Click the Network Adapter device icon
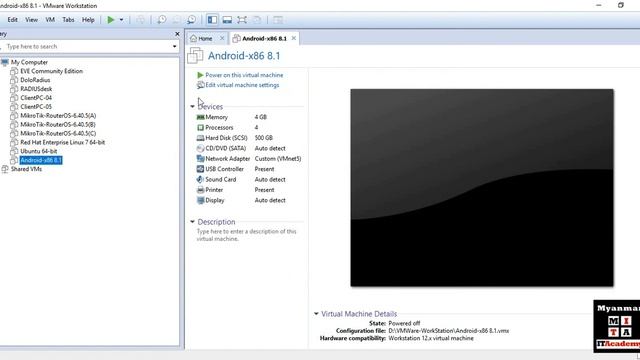 (x=200, y=159)
